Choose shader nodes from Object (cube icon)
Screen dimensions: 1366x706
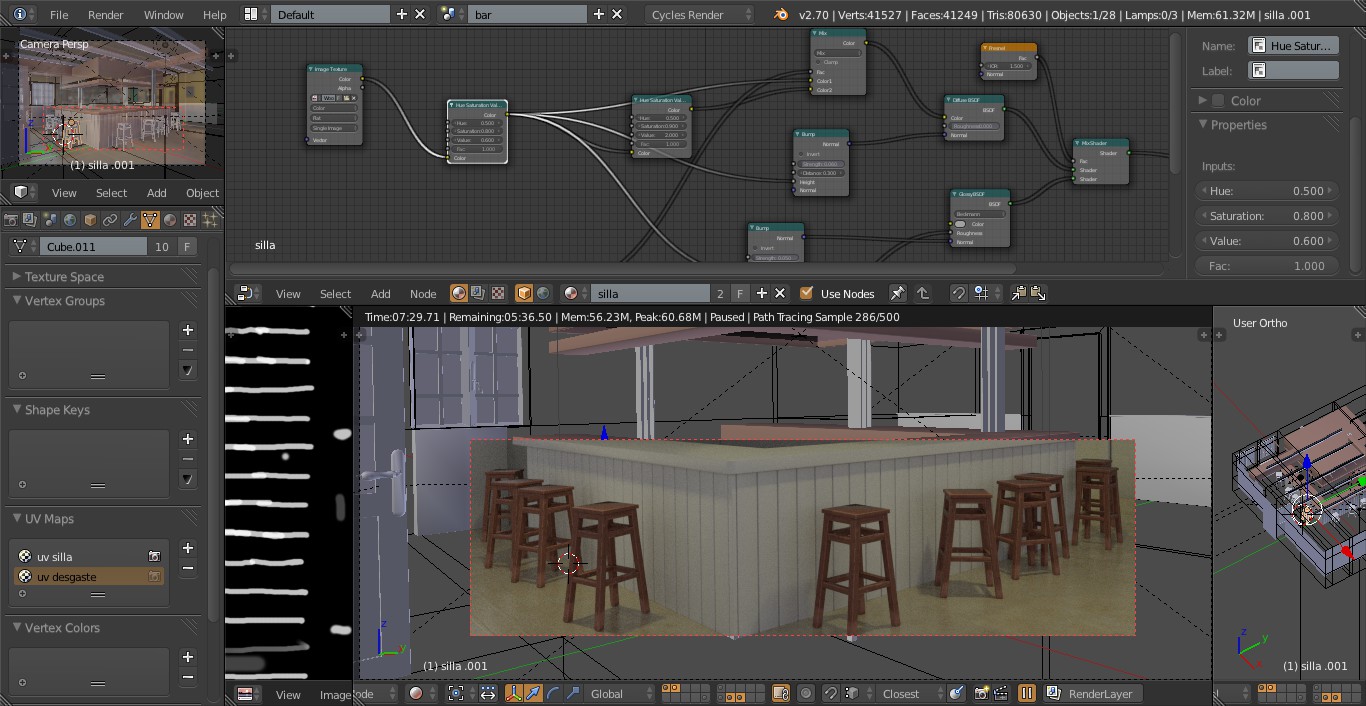[524, 293]
